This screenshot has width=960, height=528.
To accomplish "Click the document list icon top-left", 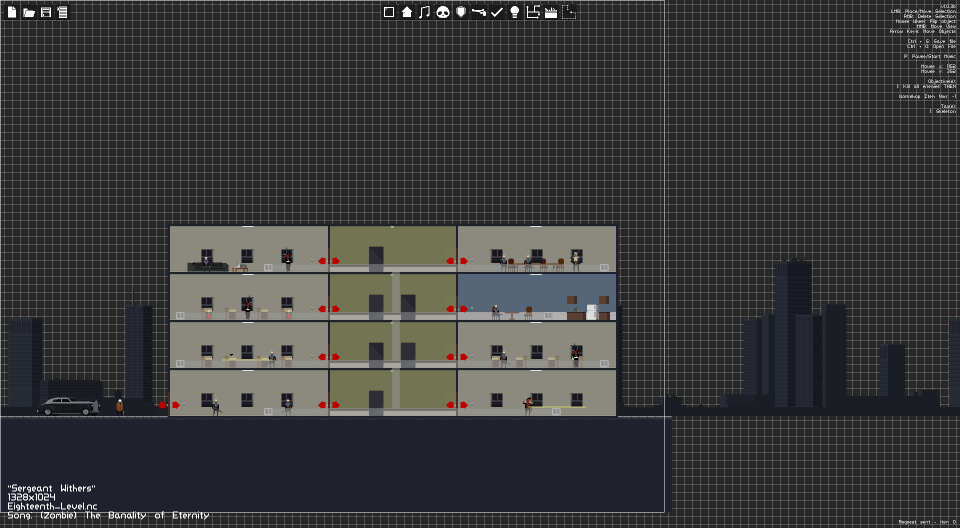I will (x=62, y=12).
